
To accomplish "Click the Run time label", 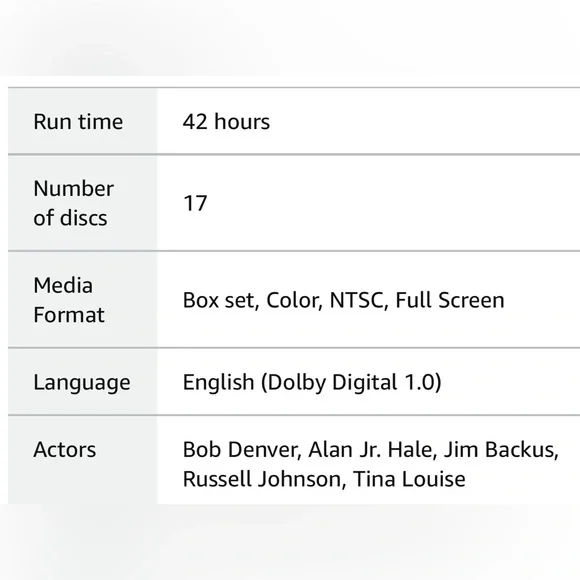I will click(78, 122).
